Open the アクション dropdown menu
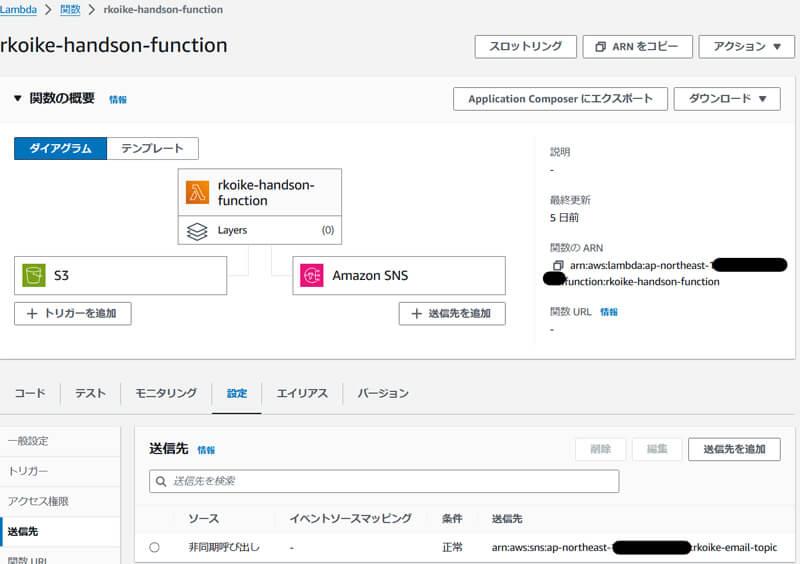800x564 pixels. click(746, 46)
